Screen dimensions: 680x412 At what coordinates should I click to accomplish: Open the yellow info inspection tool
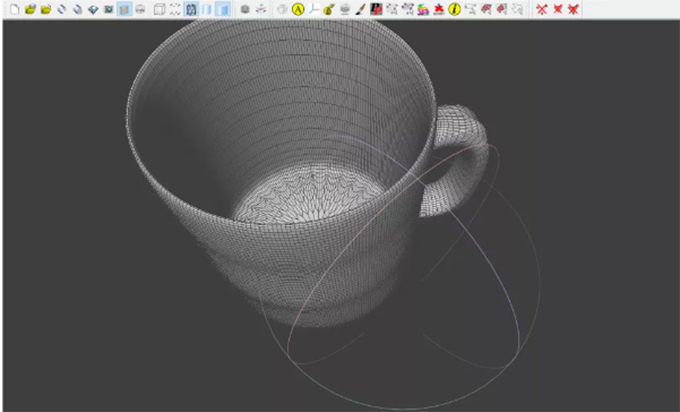(454, 9)
